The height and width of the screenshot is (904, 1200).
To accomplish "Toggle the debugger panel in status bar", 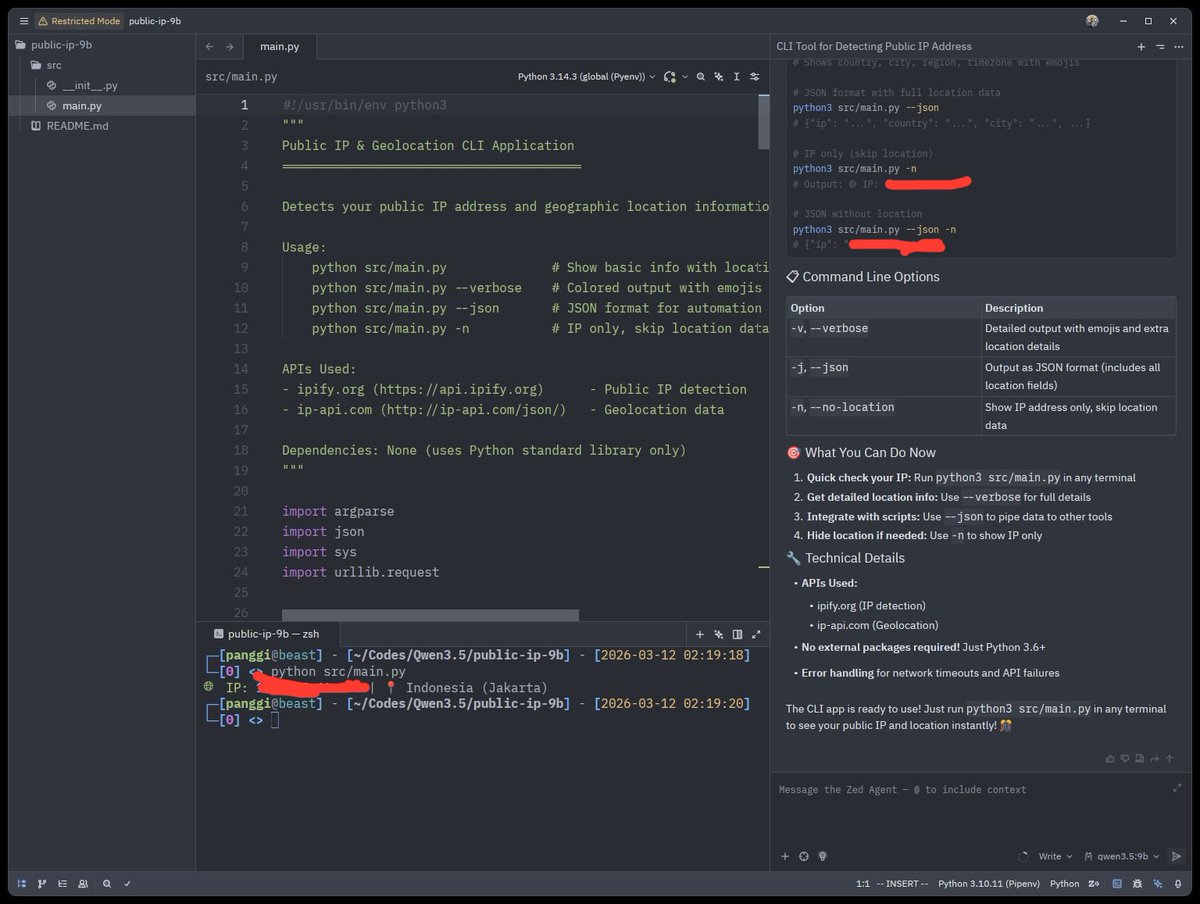I will point(1138,884).
